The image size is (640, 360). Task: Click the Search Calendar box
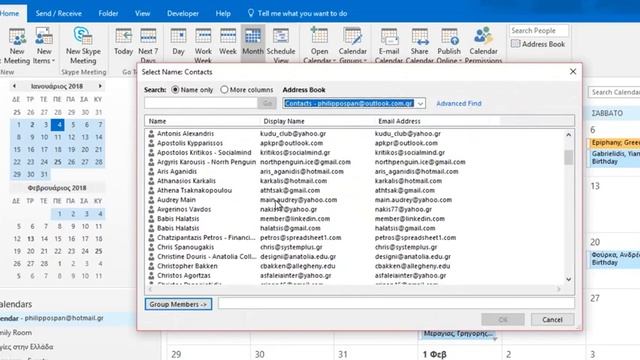[614, 92]
